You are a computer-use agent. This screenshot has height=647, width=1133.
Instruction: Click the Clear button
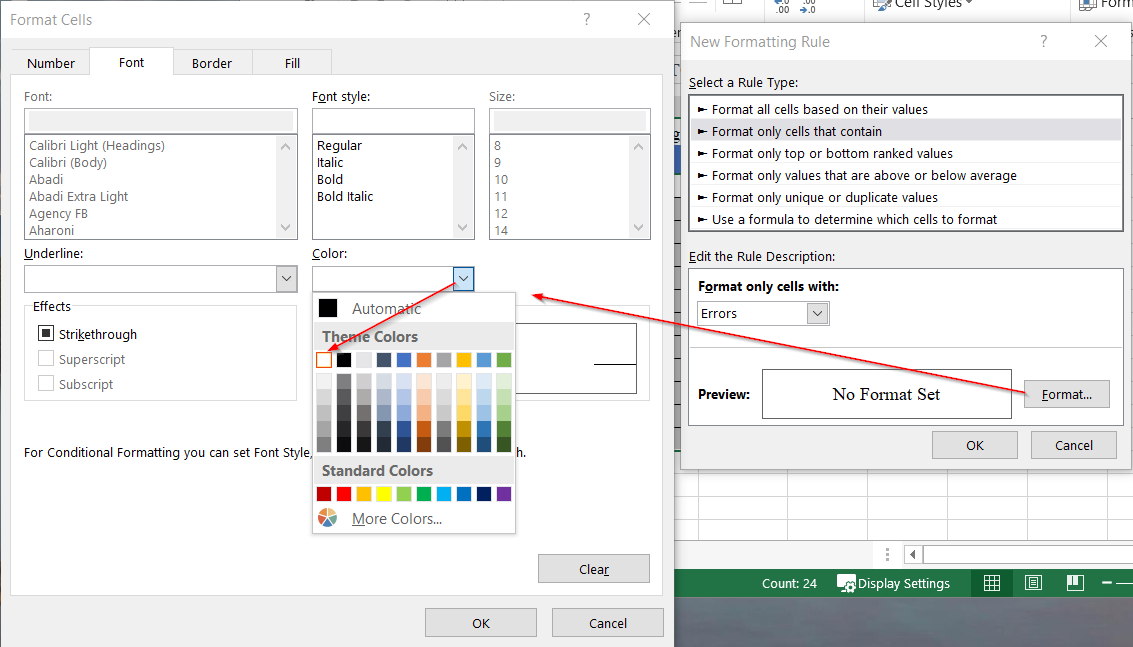coord(594,569)
